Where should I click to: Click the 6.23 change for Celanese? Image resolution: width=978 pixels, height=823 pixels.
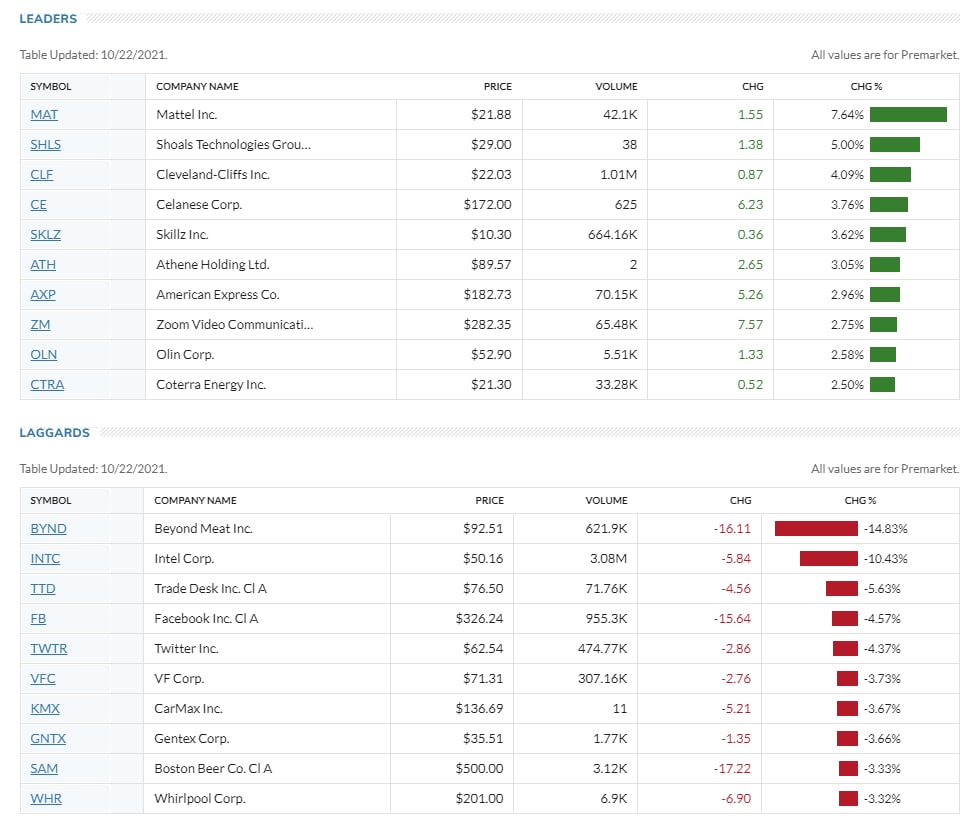750,205
